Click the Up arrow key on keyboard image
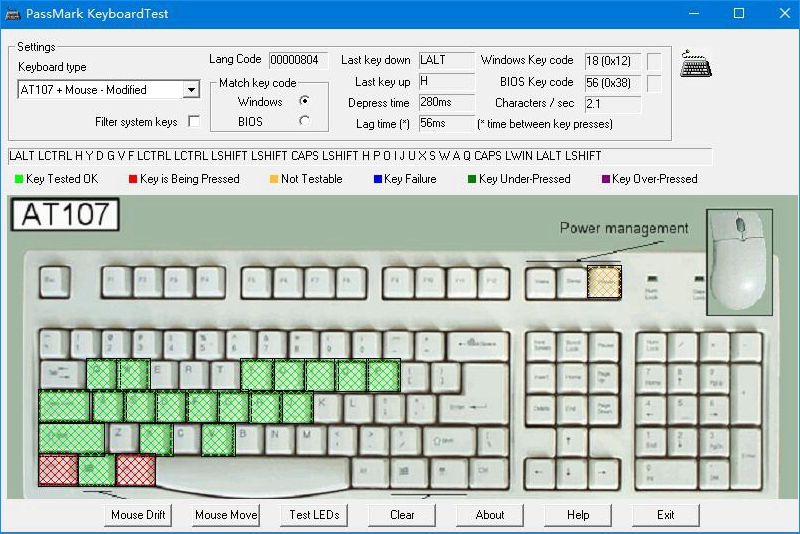800x534 pixels. click(573, 442)
